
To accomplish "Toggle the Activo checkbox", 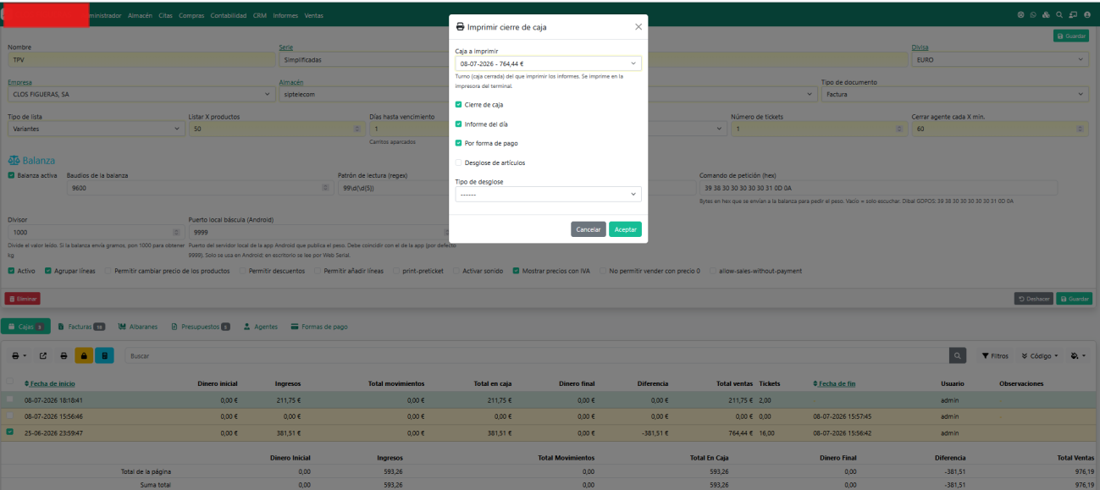I will pos(11,270).
